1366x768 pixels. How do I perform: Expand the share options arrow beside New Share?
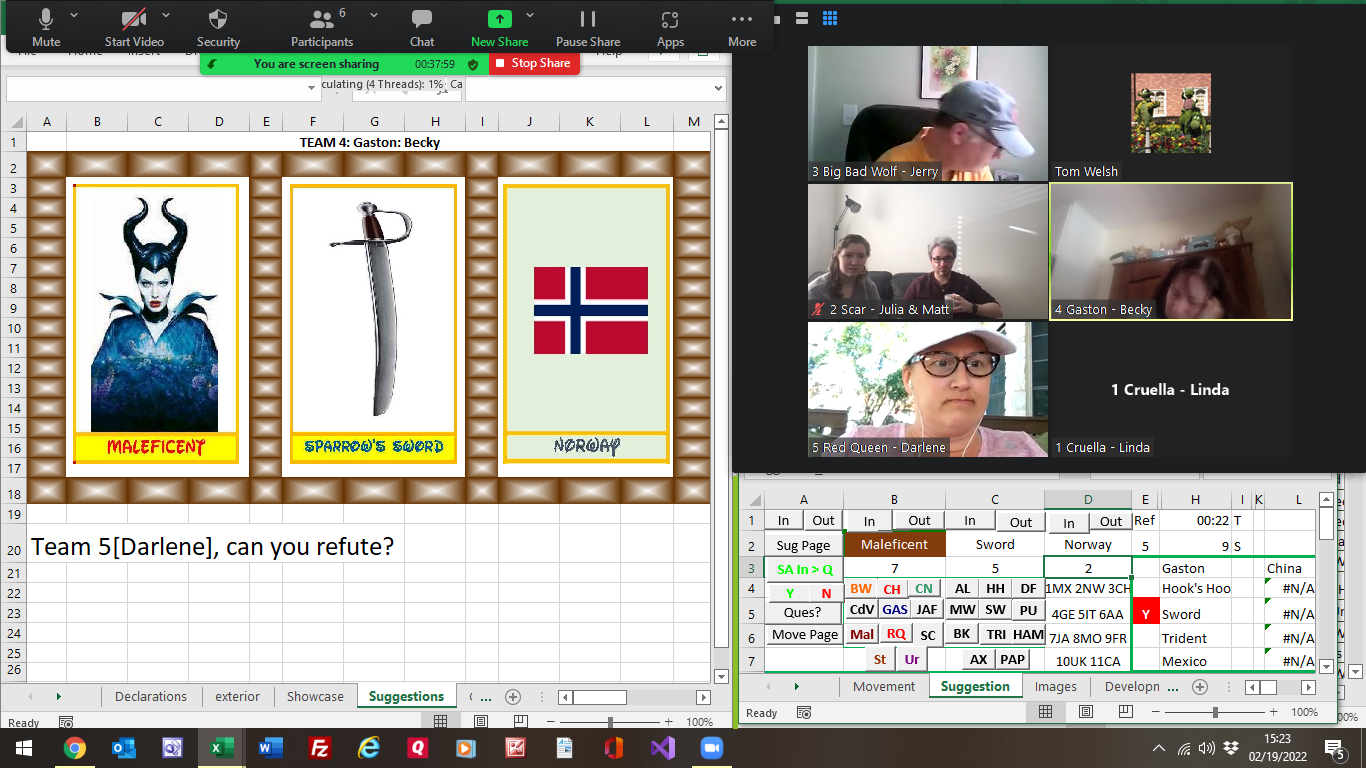(x=530, y=15)
